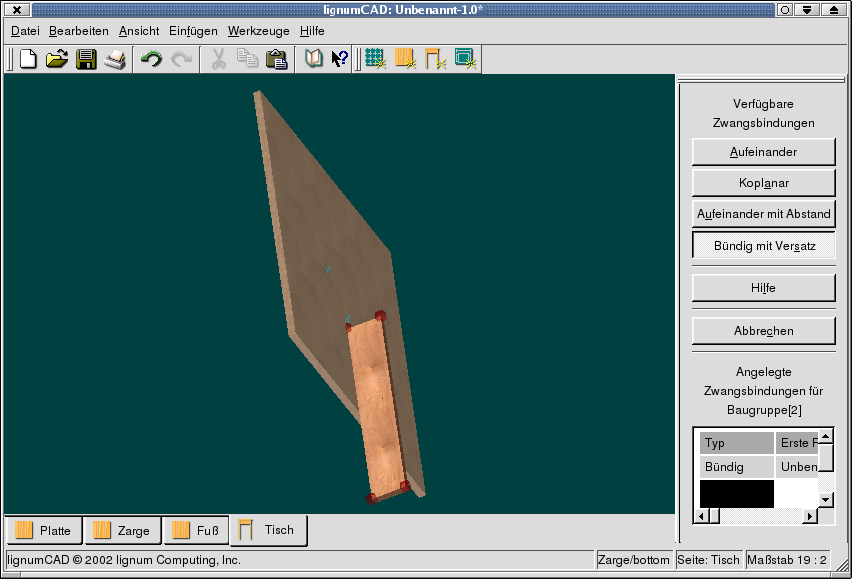
Task: Insert a new assembly table icon
Action: [x=435, y=58]
